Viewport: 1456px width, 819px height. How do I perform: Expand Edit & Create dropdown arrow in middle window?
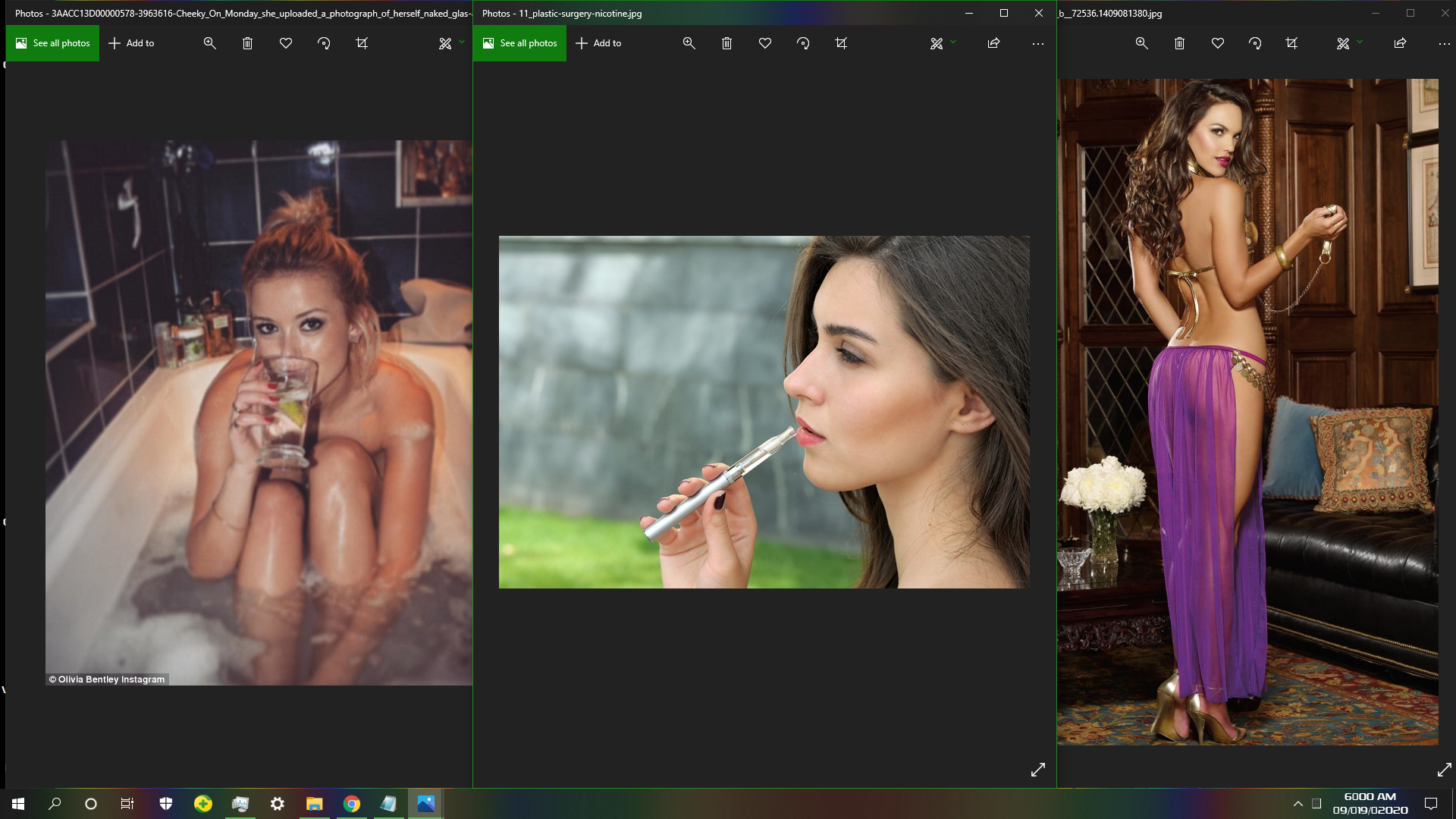pyautogui.click(x=953, y=42)
